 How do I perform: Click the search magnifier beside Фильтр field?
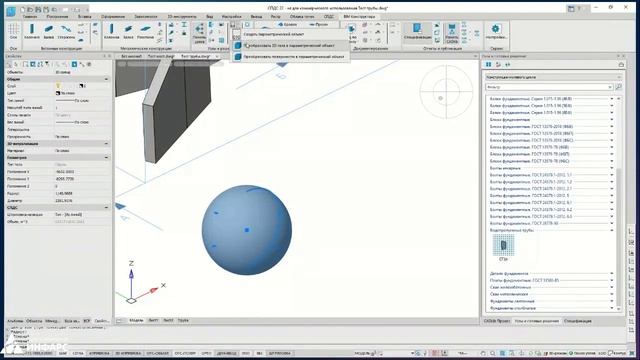click(618, 87)
